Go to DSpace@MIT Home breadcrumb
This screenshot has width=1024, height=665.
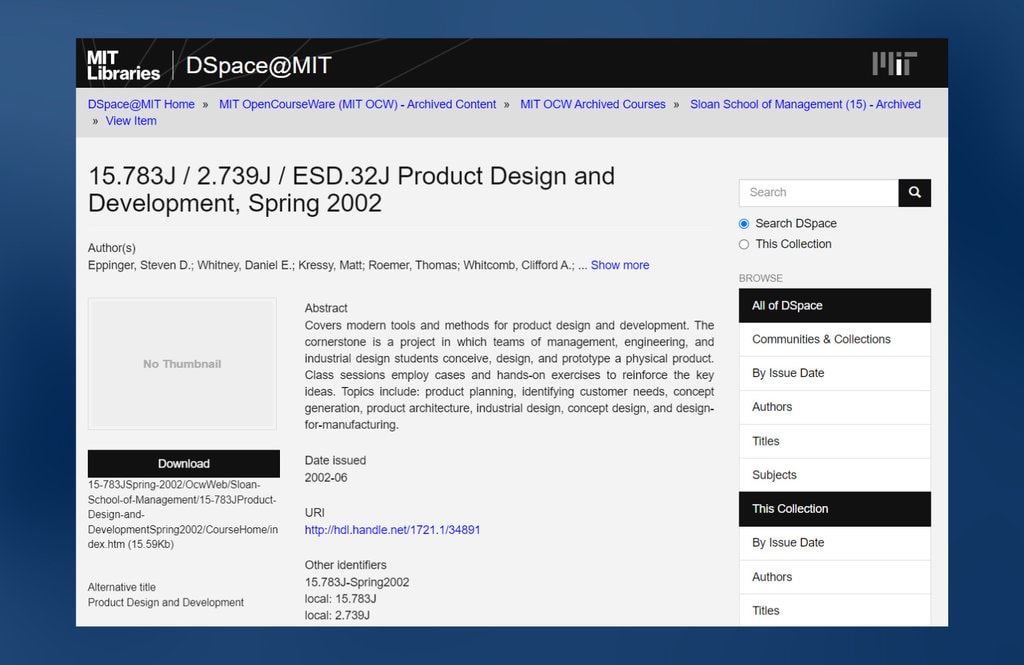(141, 105)
